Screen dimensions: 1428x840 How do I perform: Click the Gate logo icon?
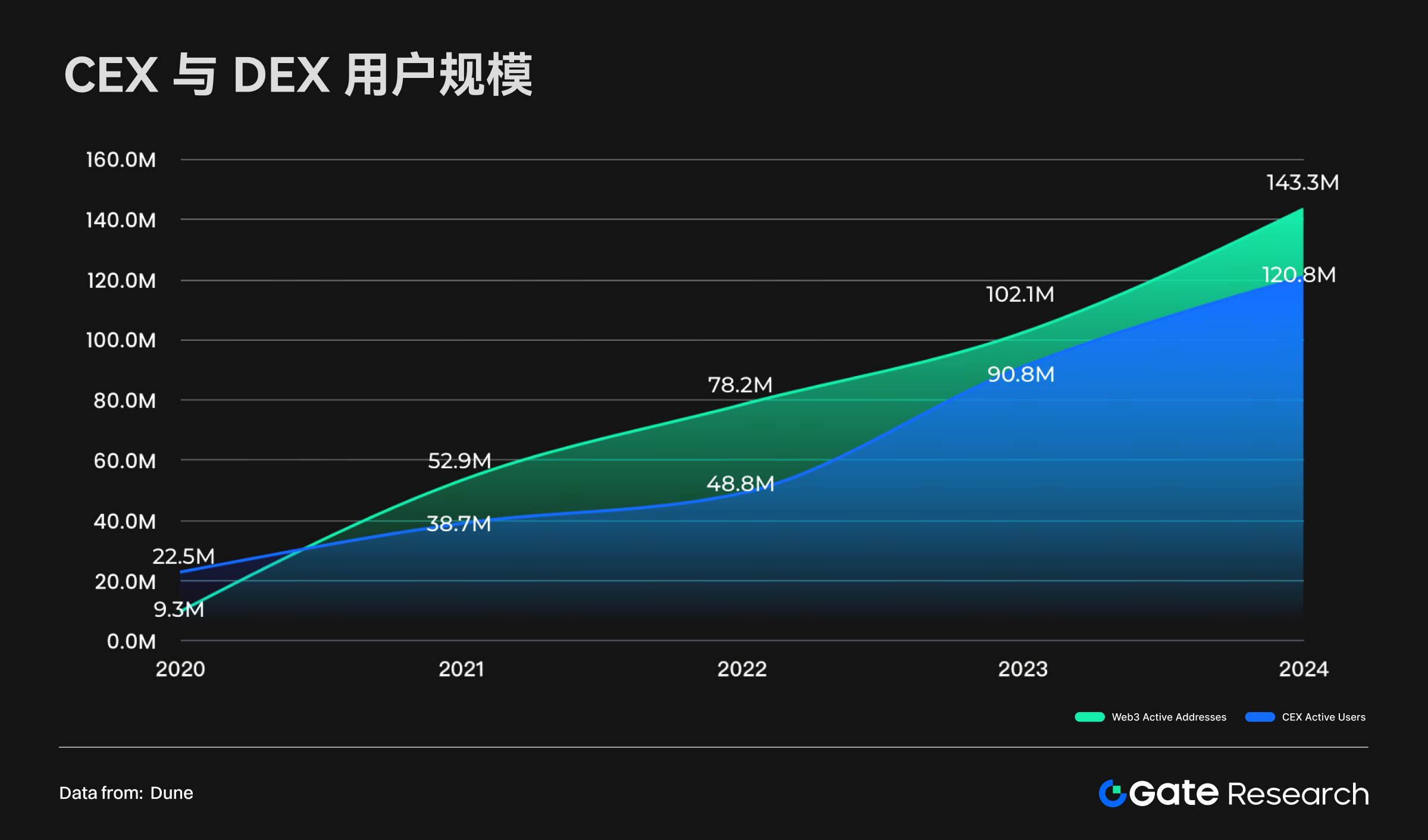point(1112,794)
